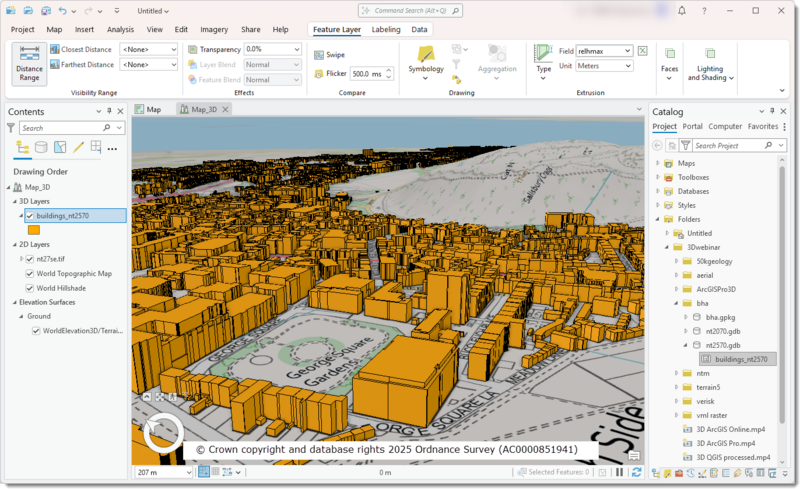Screen dimensions: 800x489
Task: Open the Help question mark
Action: tap(704, 11)
